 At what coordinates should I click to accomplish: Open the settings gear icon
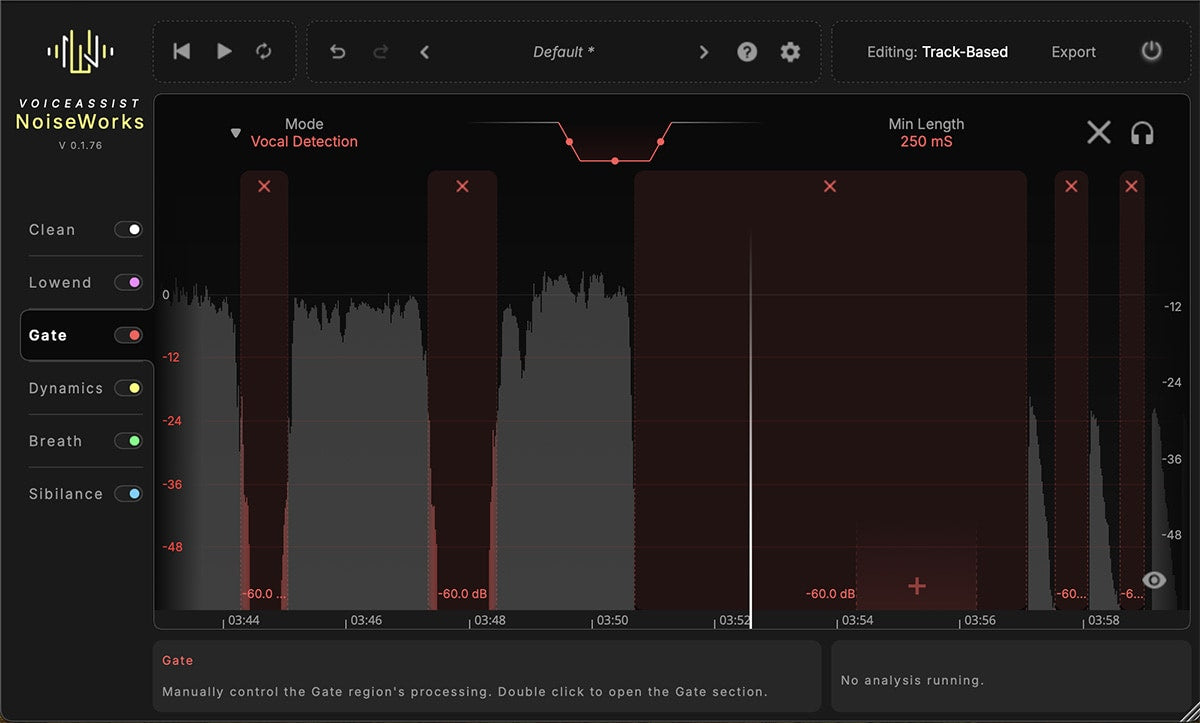click(x=790, y=52)
